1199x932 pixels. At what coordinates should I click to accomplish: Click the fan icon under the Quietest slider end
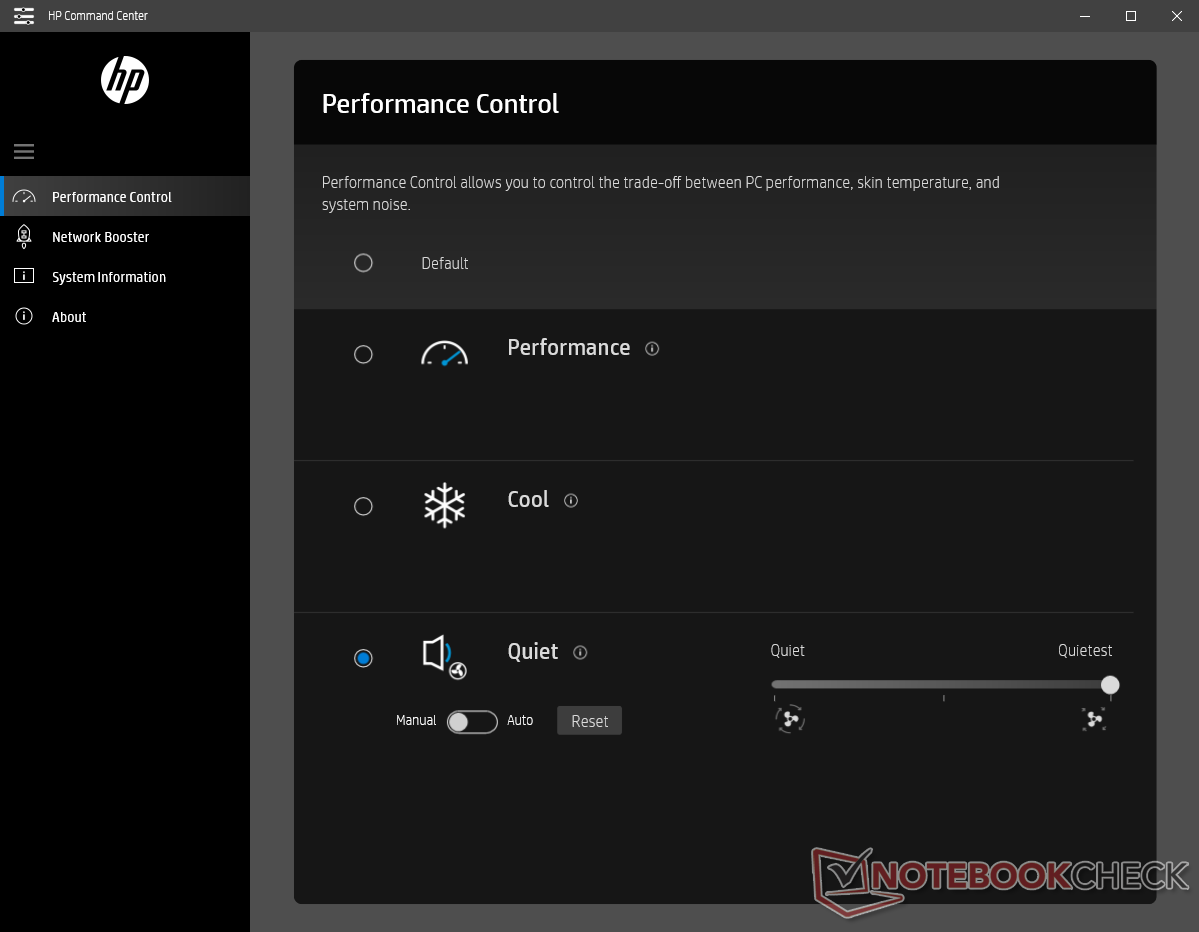pyautogui.click(x=1094, y=719)
